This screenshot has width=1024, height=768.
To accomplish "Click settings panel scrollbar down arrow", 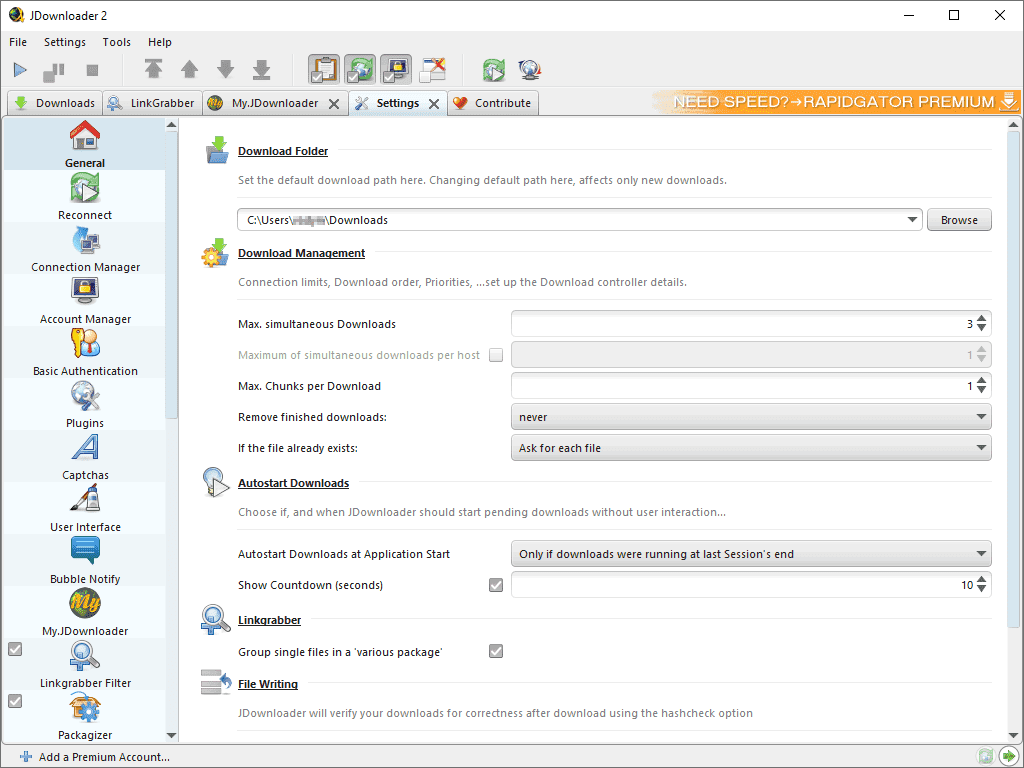I will (x=1014, y=735).
